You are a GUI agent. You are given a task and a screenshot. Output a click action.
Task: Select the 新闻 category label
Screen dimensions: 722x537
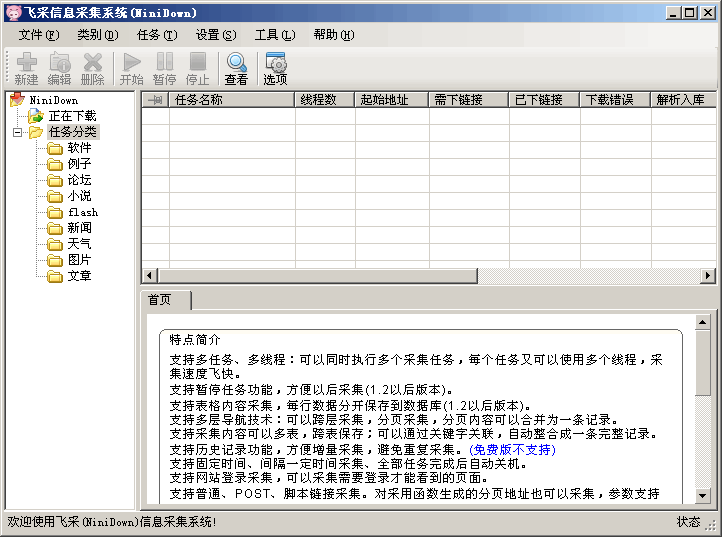(80, 228)
